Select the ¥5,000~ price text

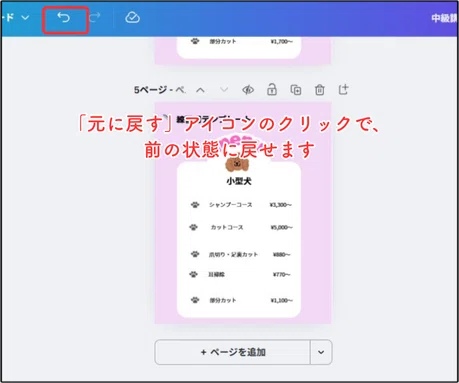tap(281, 227)
